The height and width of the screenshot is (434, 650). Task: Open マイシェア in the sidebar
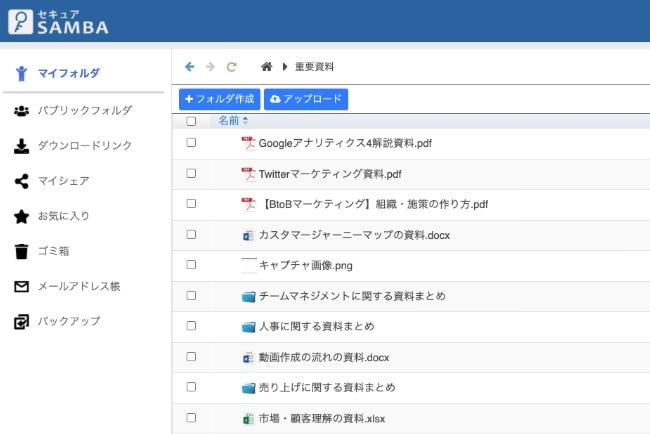pyautogui.click(x=63, y=181)
